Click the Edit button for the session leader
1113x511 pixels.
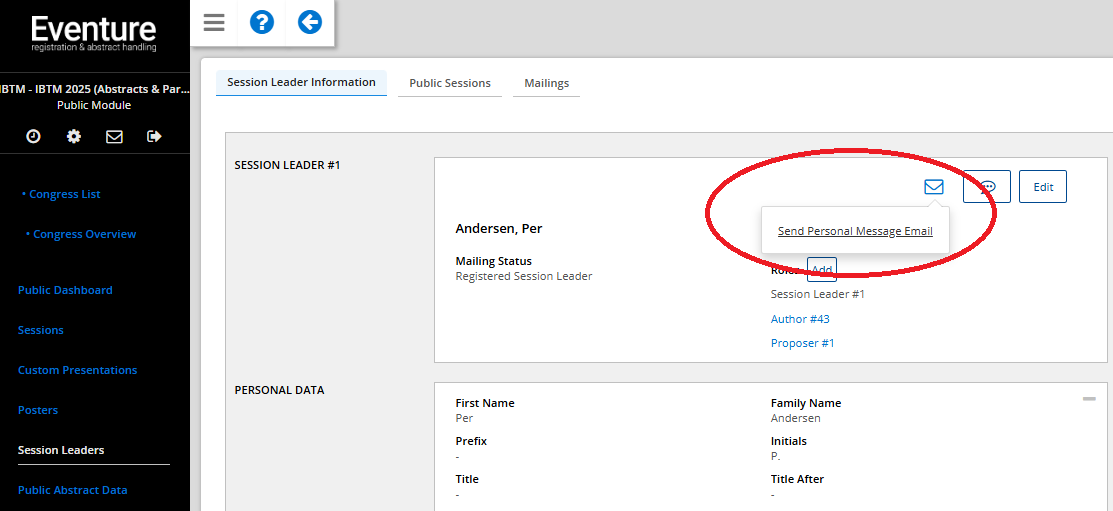1043,187
